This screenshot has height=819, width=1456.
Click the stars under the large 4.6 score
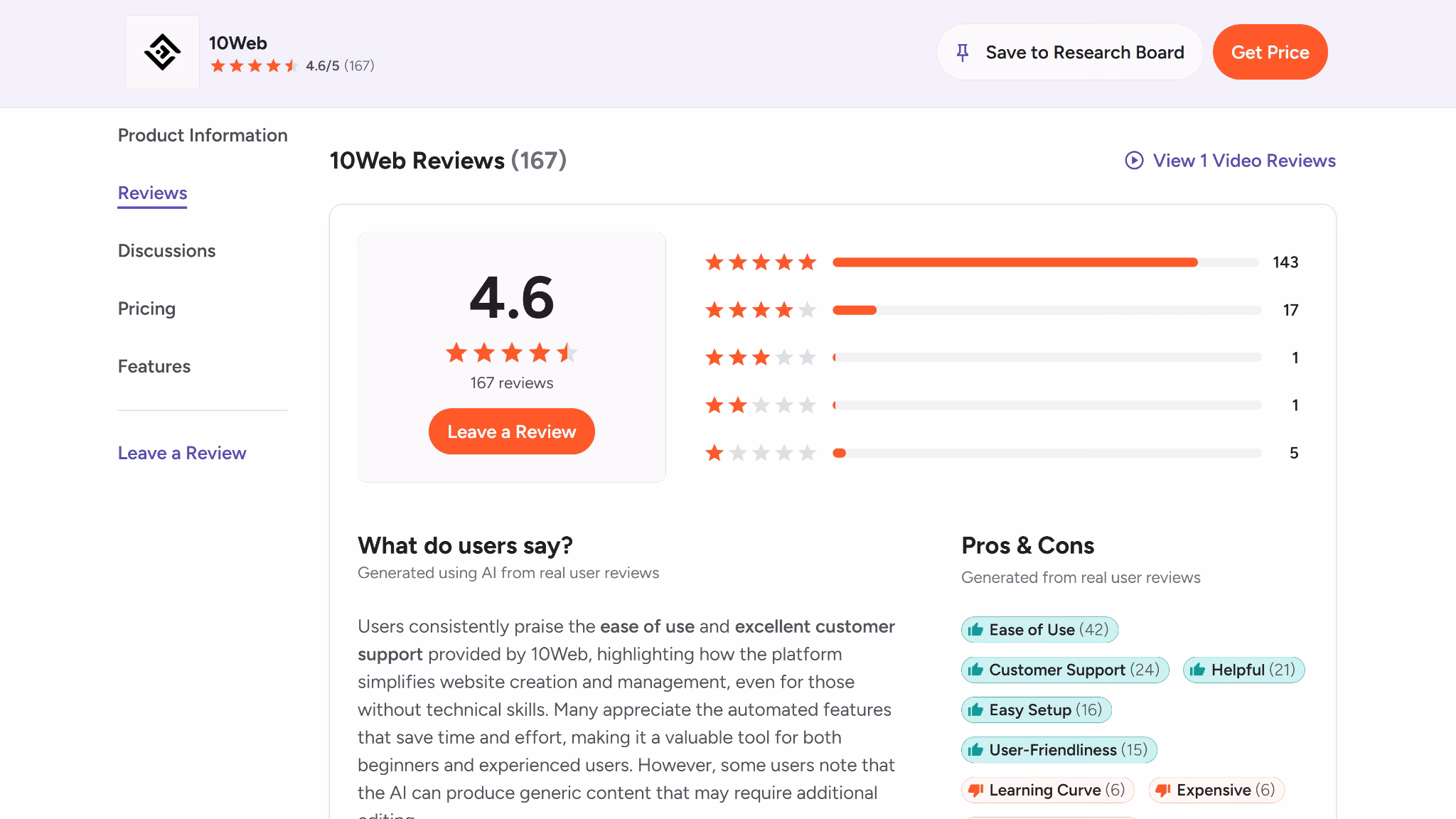click(x=512, y=353)
